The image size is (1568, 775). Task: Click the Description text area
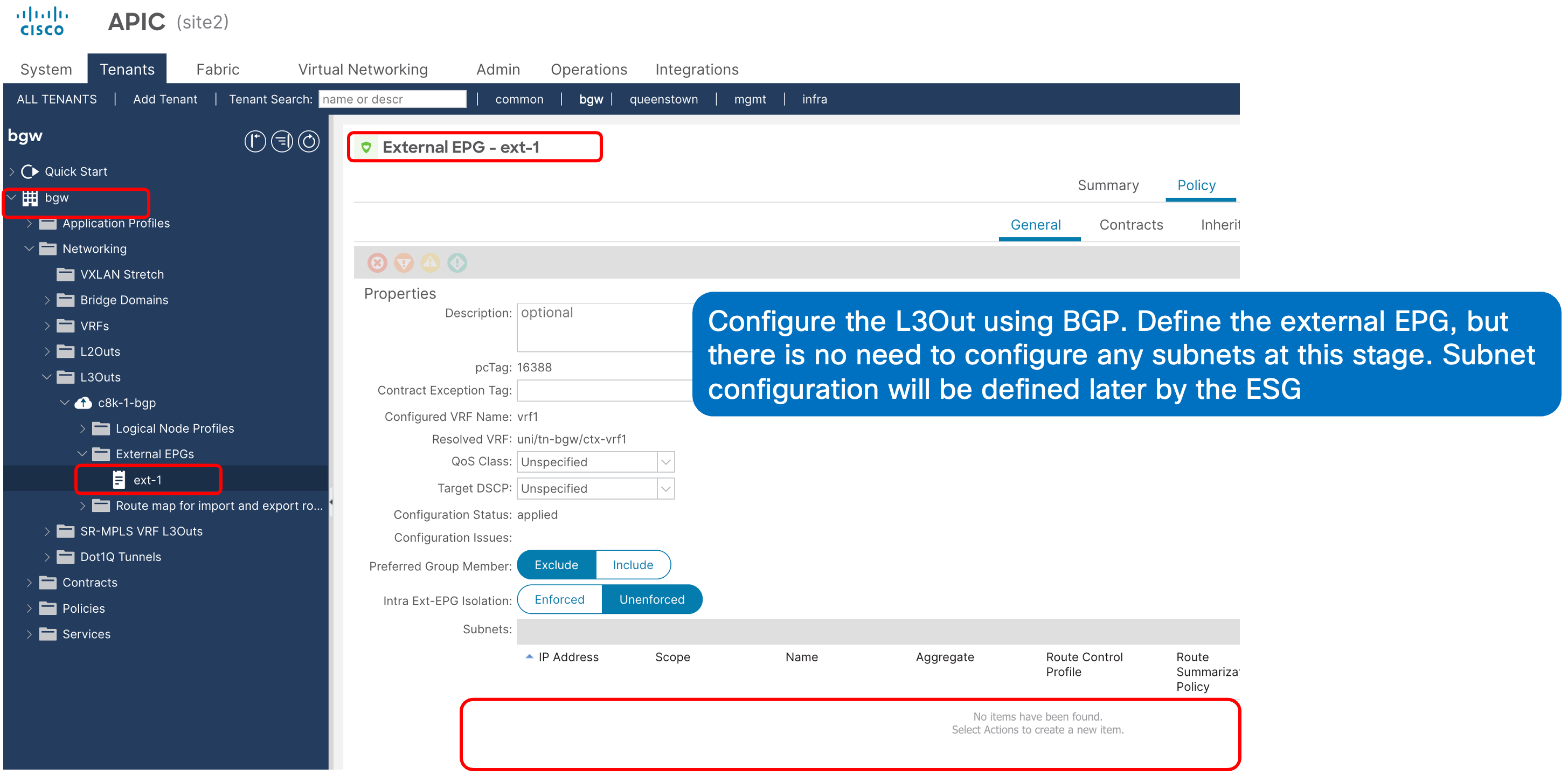coord(605,328)
